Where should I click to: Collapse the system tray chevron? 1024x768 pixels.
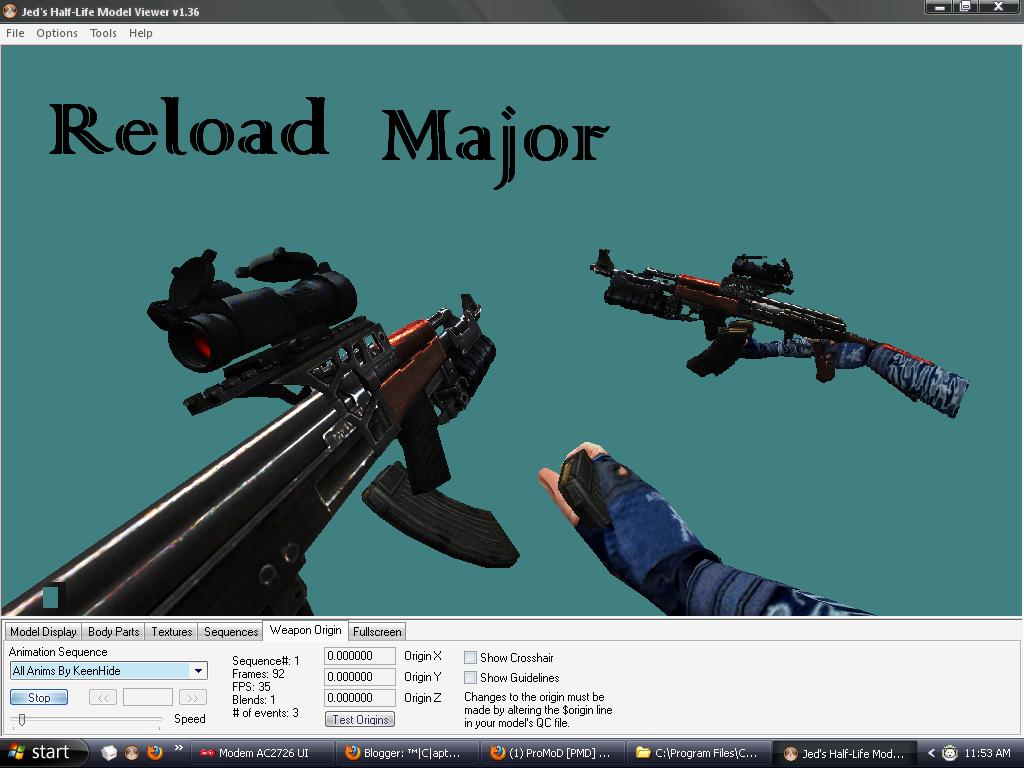click(x=930, y=753)
